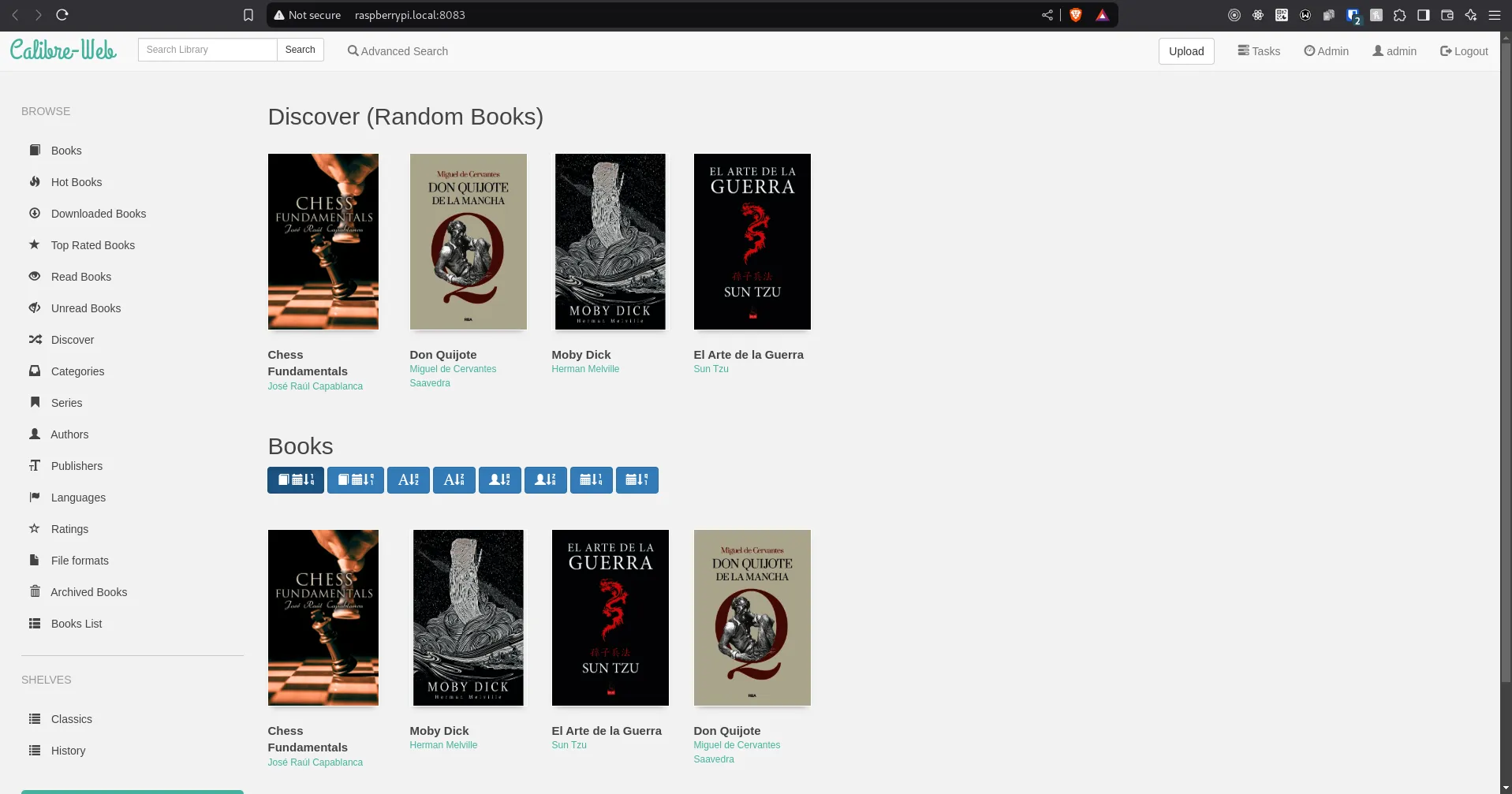Click the Search button

coord(300,50)
